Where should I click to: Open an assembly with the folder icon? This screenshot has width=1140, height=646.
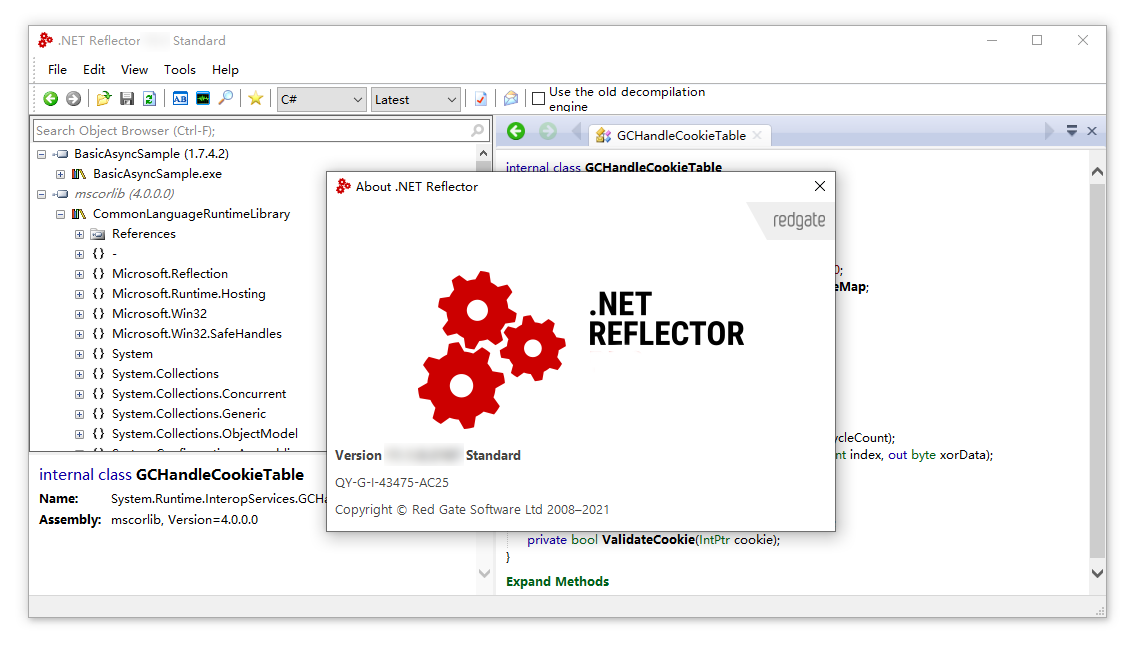pyautogui.click(x=104, y=99)
